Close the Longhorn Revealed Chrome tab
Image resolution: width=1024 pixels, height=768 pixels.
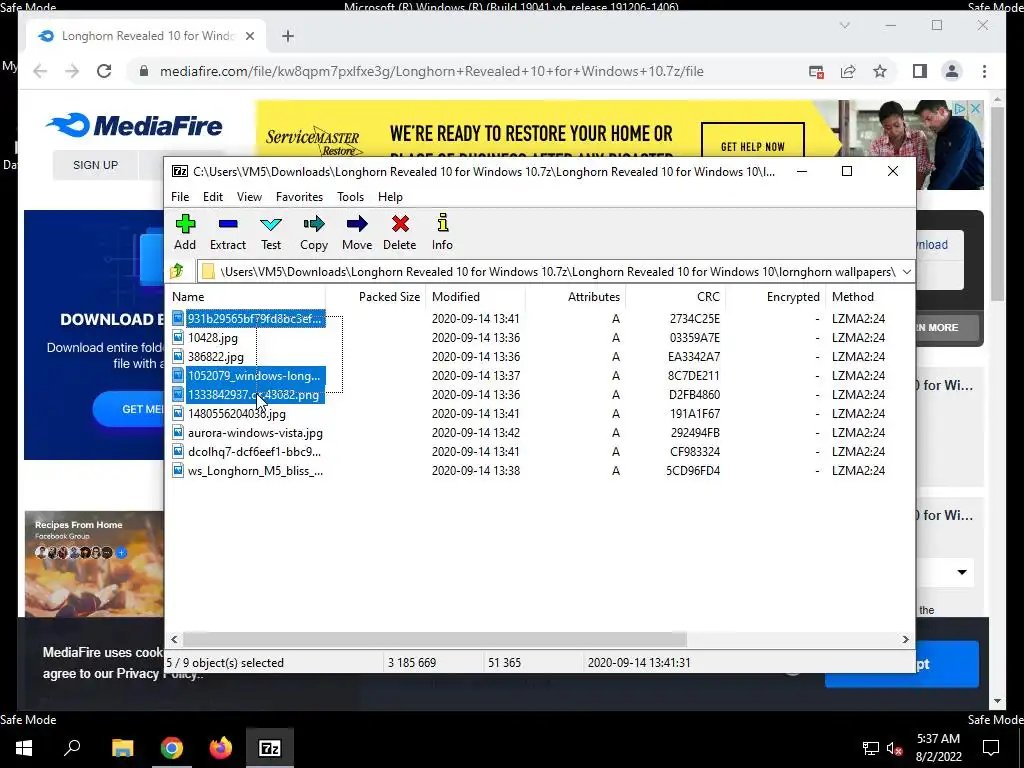tap(249, 36)
